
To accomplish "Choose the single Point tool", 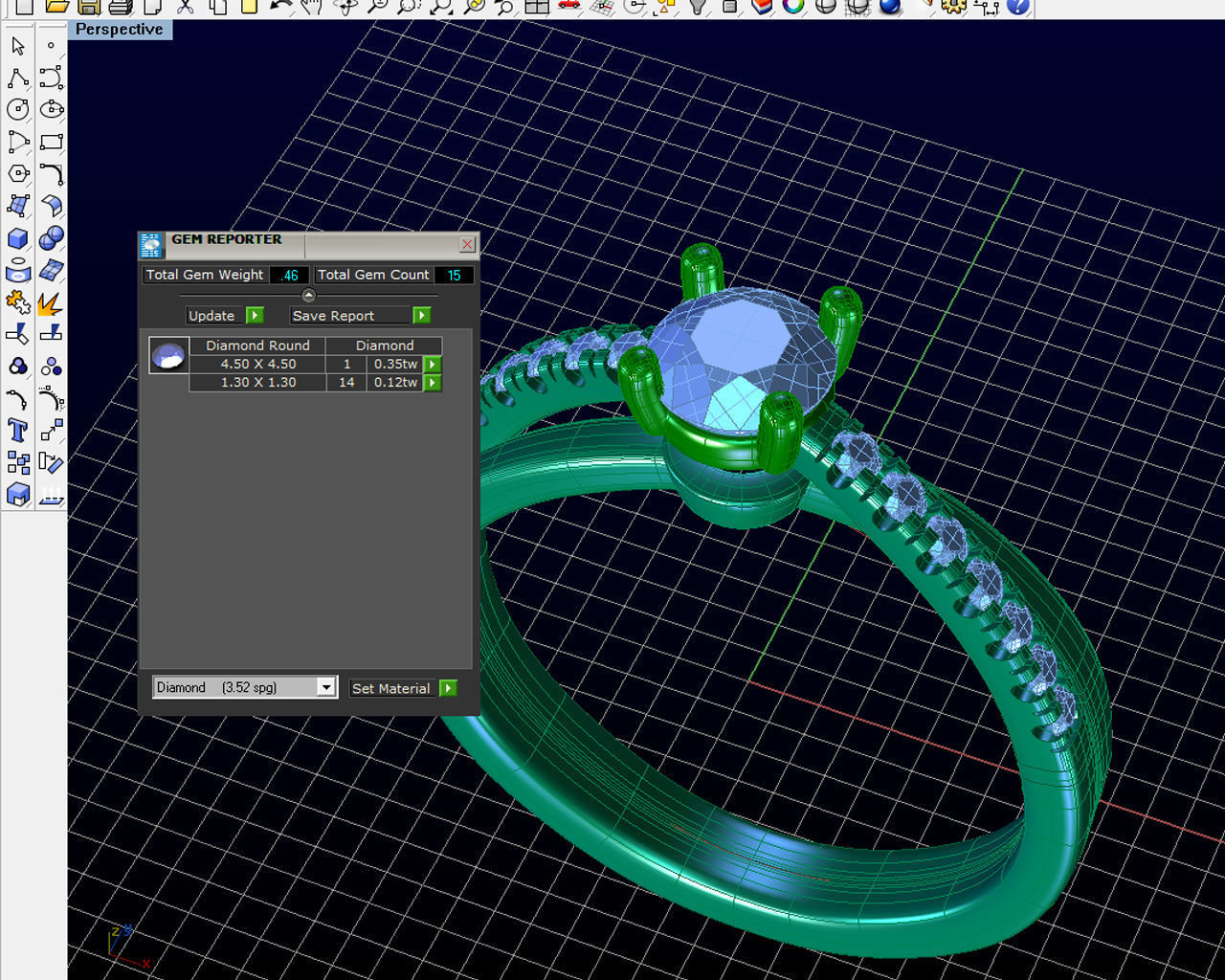I will tap(52, 46).
